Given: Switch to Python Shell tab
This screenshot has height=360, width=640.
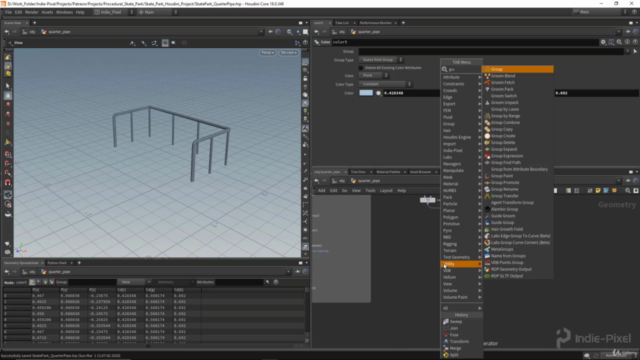Looking at the screenshot, I should pyautogui.click(x=57, y=263).
